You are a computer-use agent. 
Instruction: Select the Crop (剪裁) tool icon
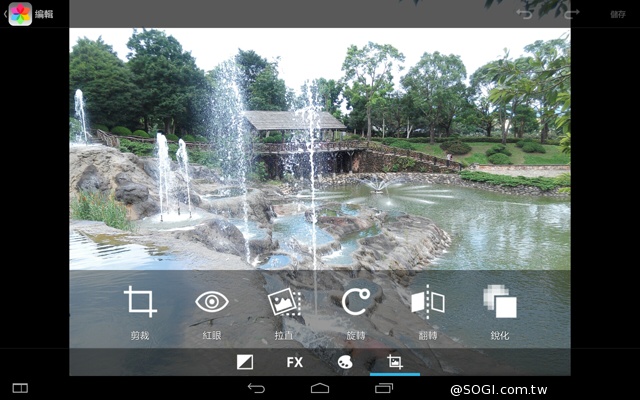[140, 302]
